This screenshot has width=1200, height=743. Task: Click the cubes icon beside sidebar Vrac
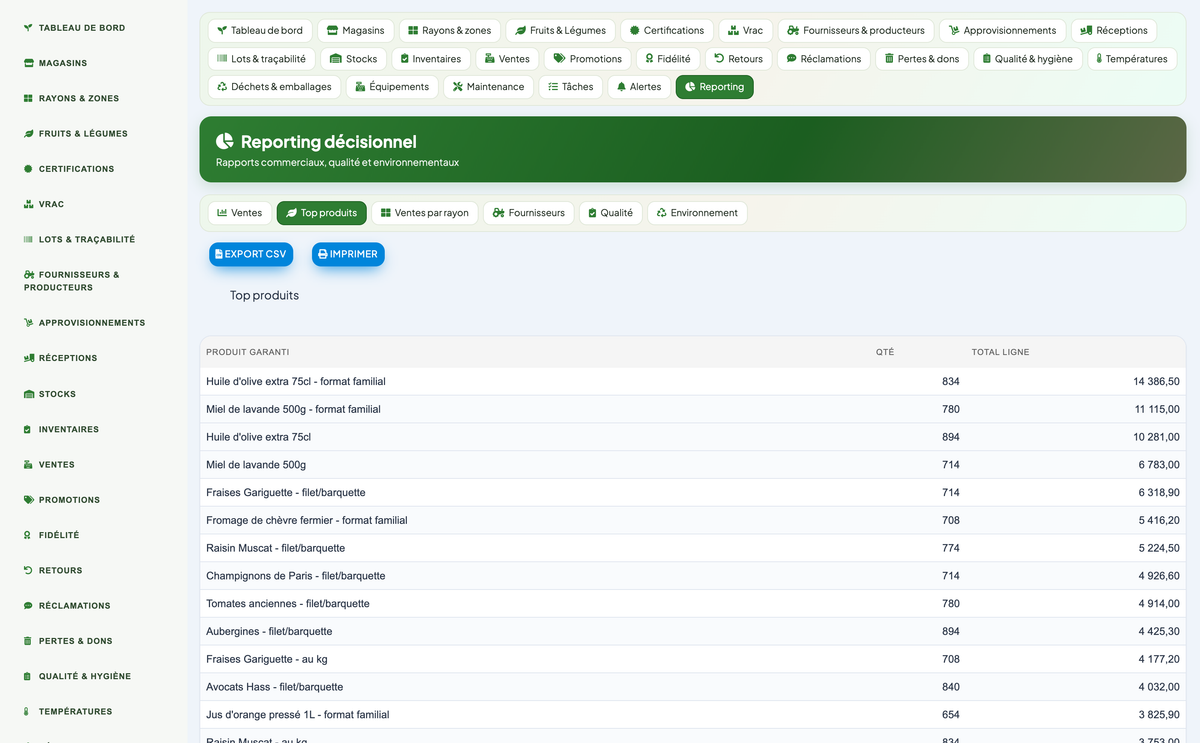pyautogui.click(x=29, y=204)
